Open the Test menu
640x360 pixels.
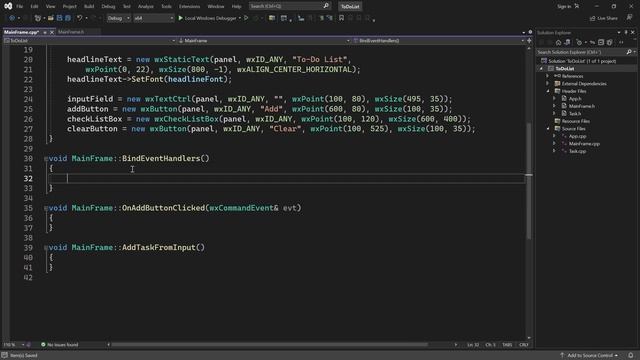click(127, 7)
